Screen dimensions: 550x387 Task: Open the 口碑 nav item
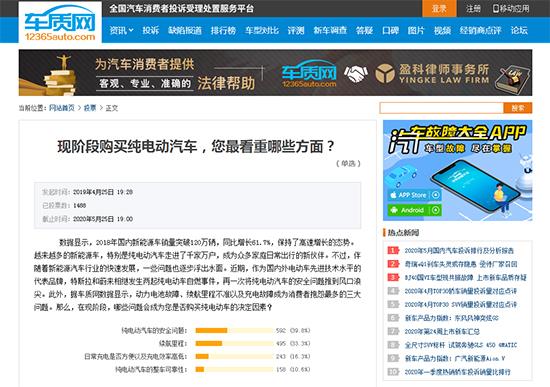[390, 31]
